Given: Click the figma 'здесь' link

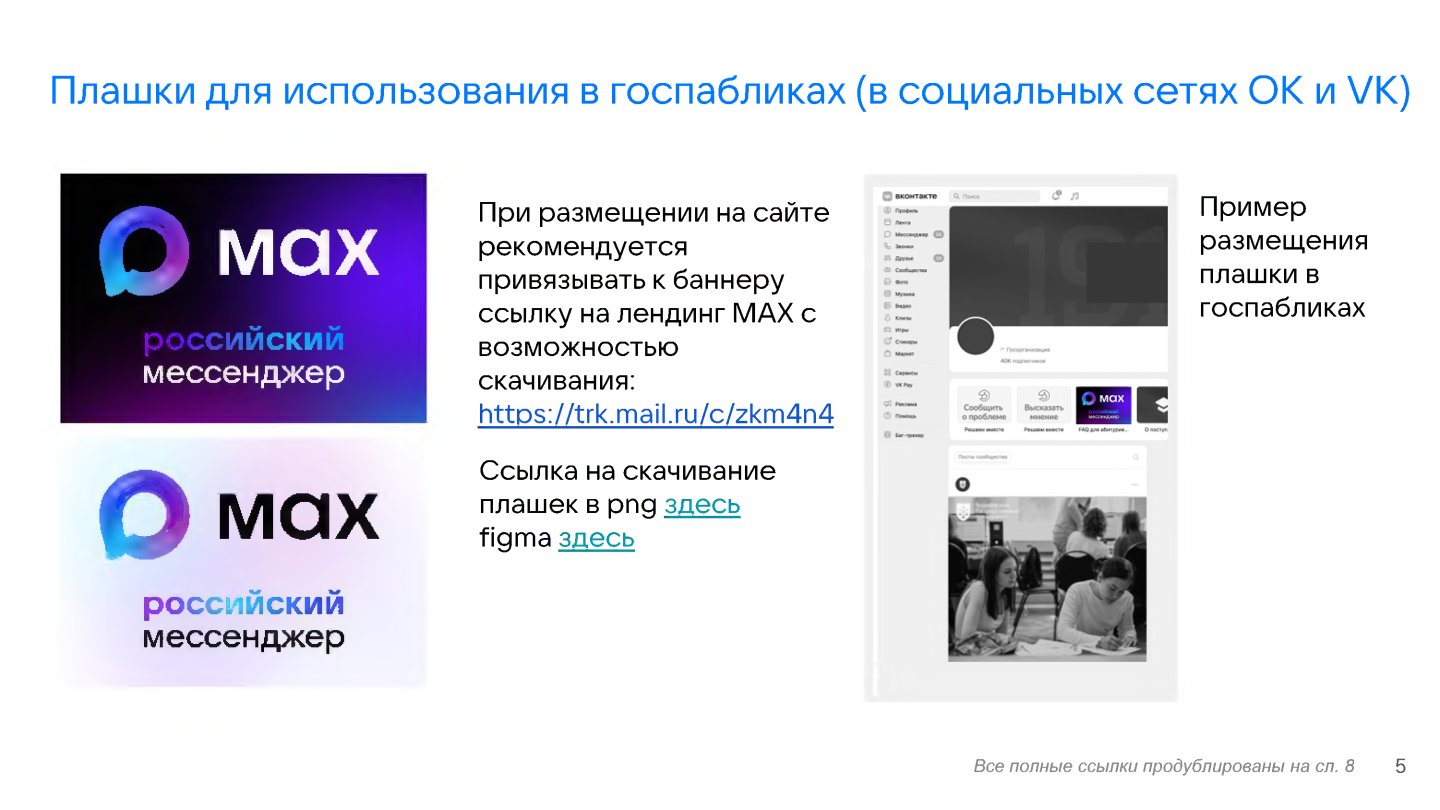Looking at the screenshot, I should (x=596, y=538).
